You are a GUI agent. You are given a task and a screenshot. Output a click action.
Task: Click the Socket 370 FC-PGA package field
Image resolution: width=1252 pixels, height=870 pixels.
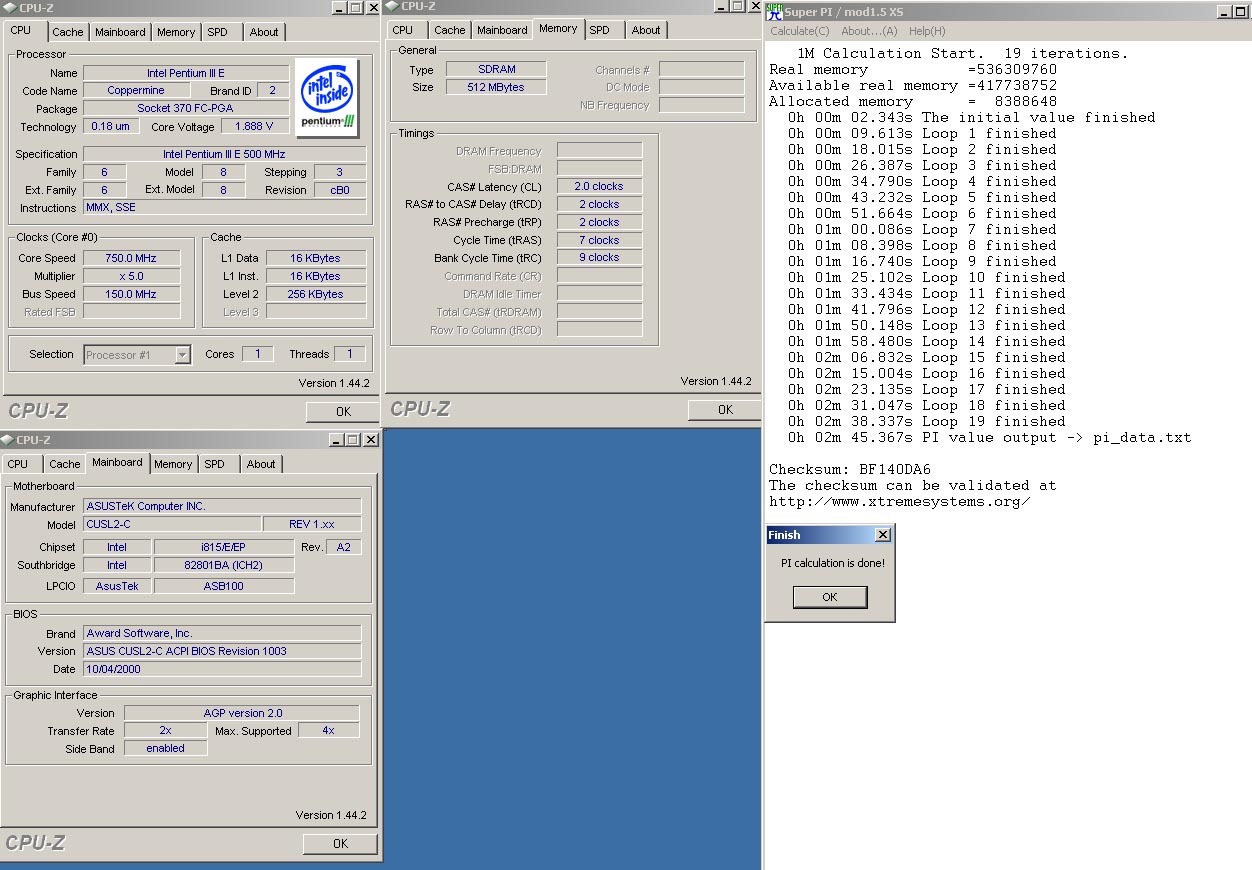pyautogui.click(x=186, y=108)
